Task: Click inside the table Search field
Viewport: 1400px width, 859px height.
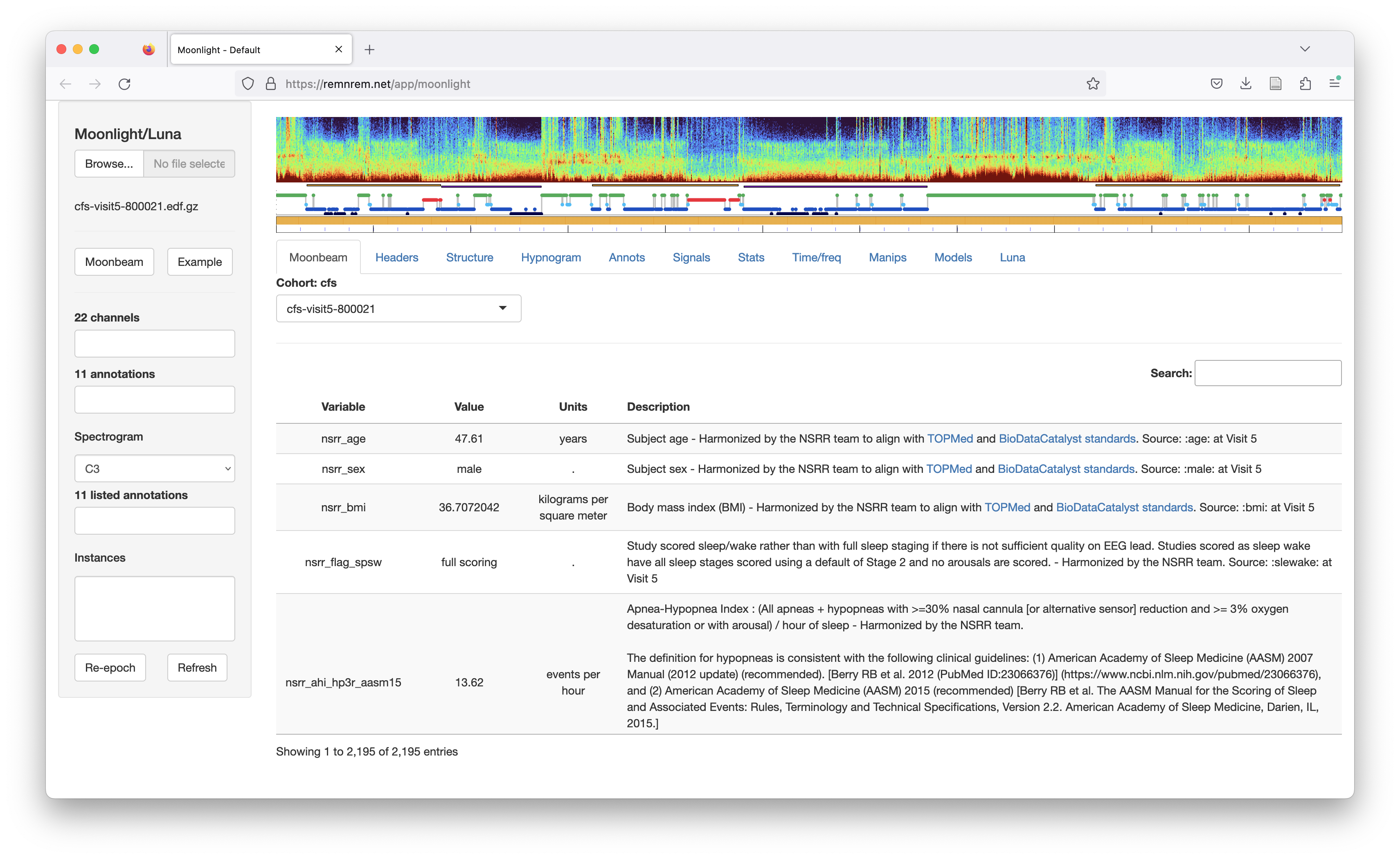Action: 1267,373
